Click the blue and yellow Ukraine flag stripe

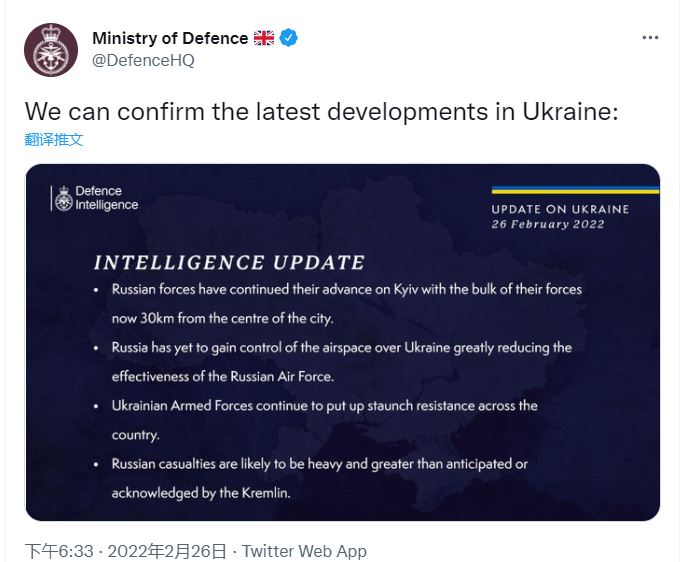pos(575,189)
